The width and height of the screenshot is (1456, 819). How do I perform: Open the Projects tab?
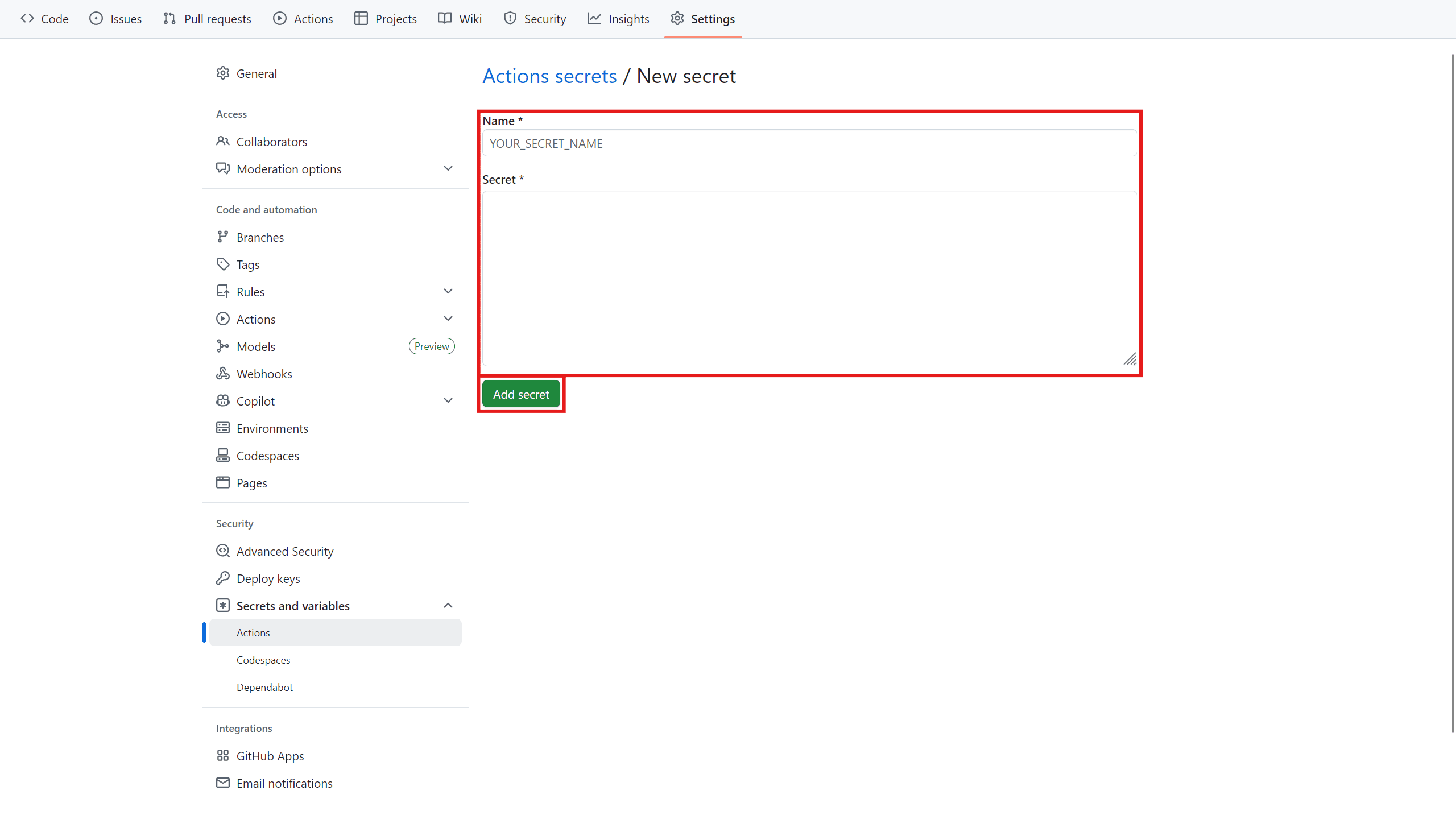tap(386, 19)
